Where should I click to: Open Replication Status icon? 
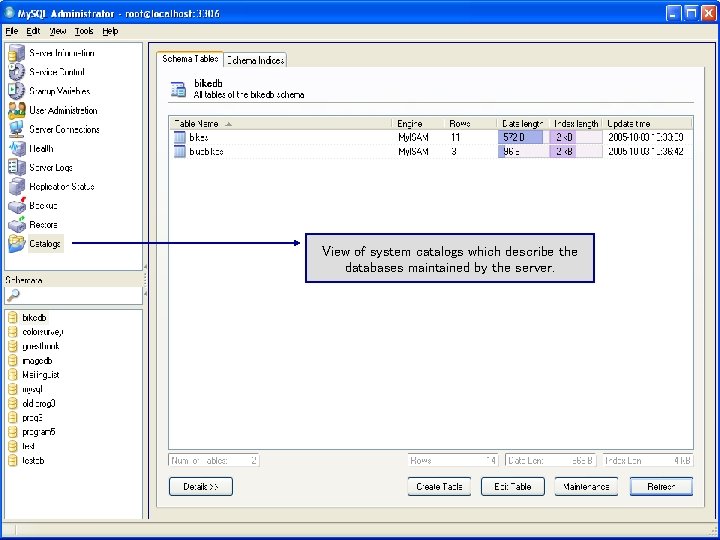coord(17,186)
